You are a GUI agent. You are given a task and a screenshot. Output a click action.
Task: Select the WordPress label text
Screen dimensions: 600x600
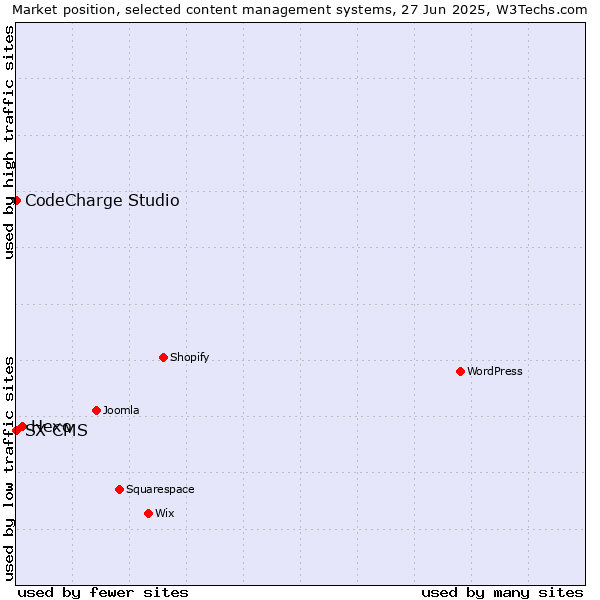(x=494, y=371)
